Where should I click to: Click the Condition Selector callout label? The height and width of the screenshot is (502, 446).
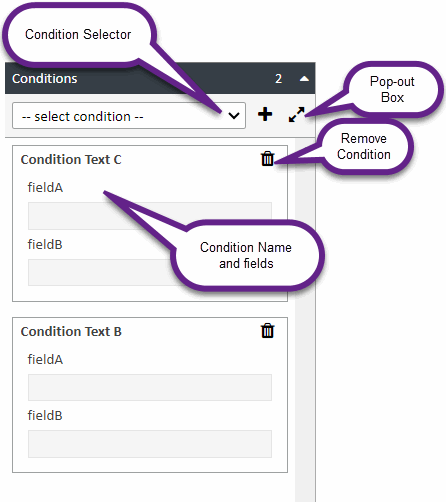click(78, 34)
